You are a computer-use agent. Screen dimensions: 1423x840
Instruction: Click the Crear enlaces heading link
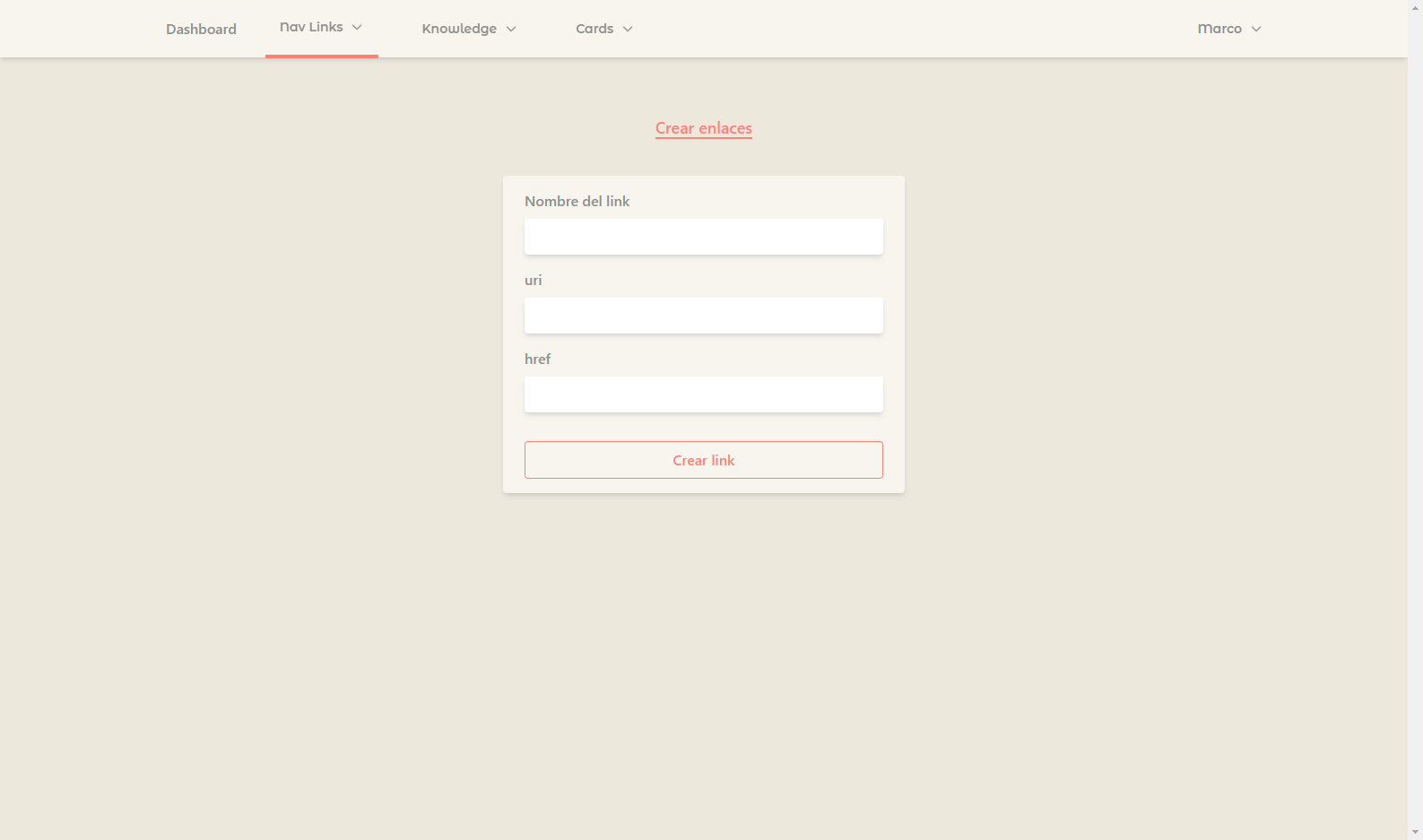coord(703,128)
